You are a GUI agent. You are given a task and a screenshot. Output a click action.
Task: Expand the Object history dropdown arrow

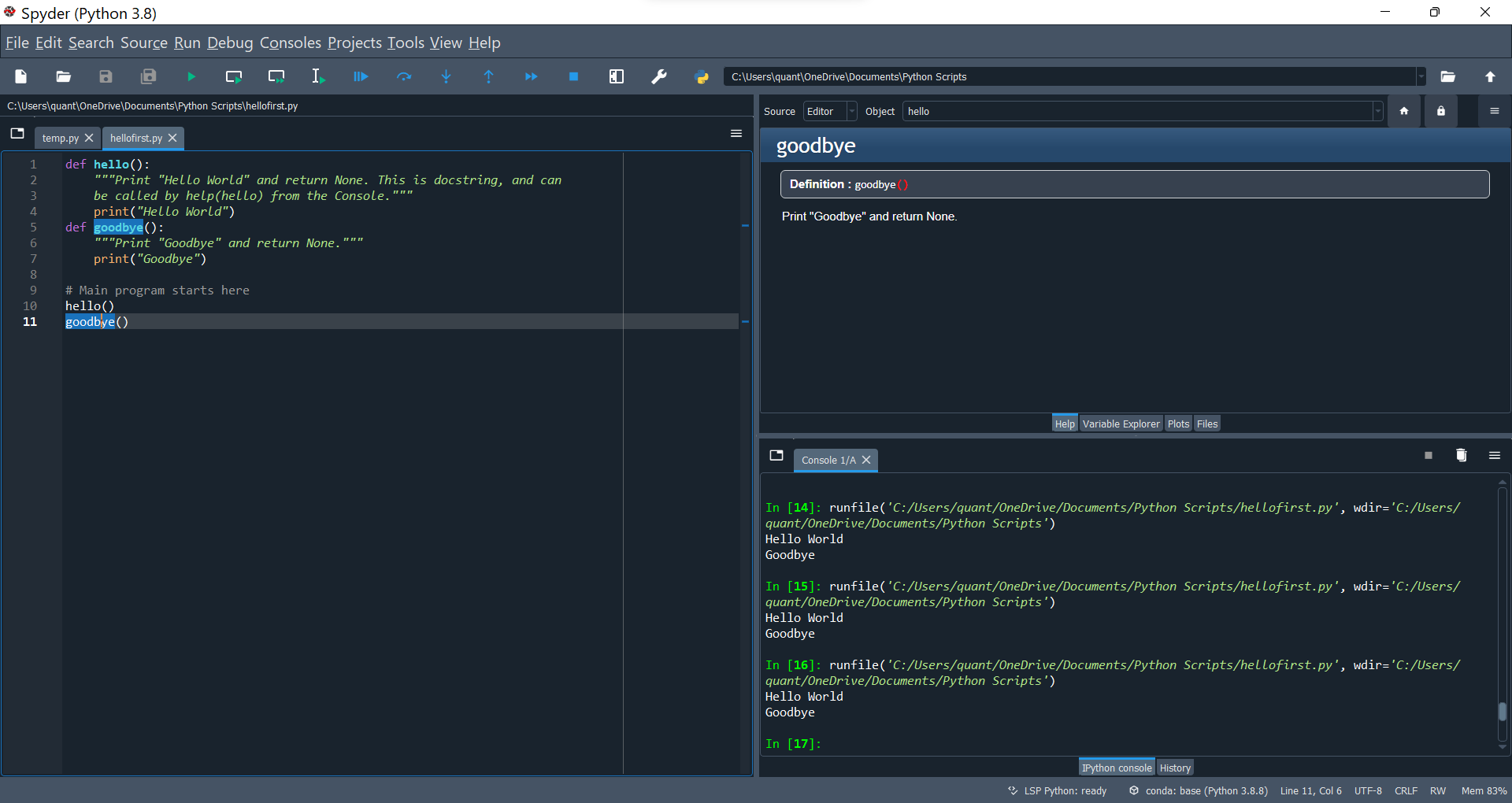click(x=1377, y=111)
